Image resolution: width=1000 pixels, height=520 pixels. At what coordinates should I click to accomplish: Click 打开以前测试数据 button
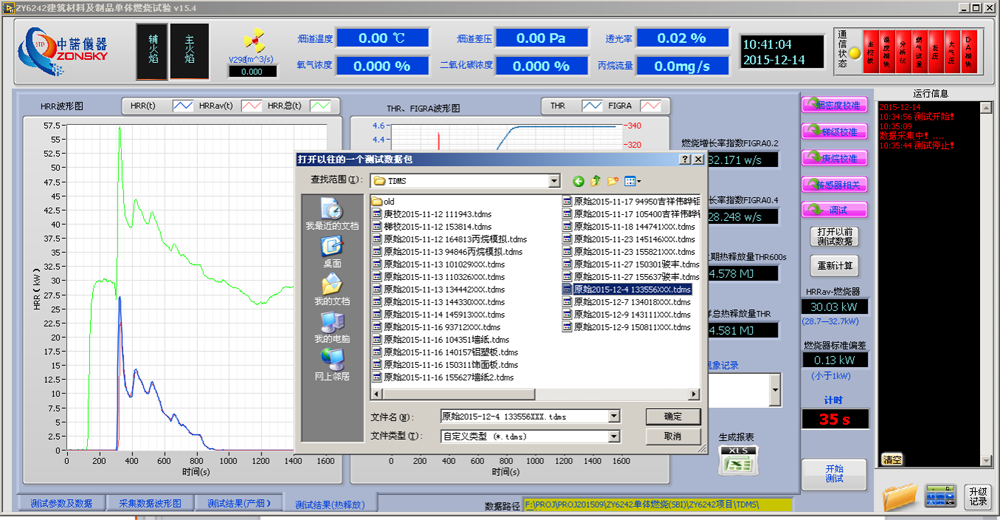pos(834,237)
